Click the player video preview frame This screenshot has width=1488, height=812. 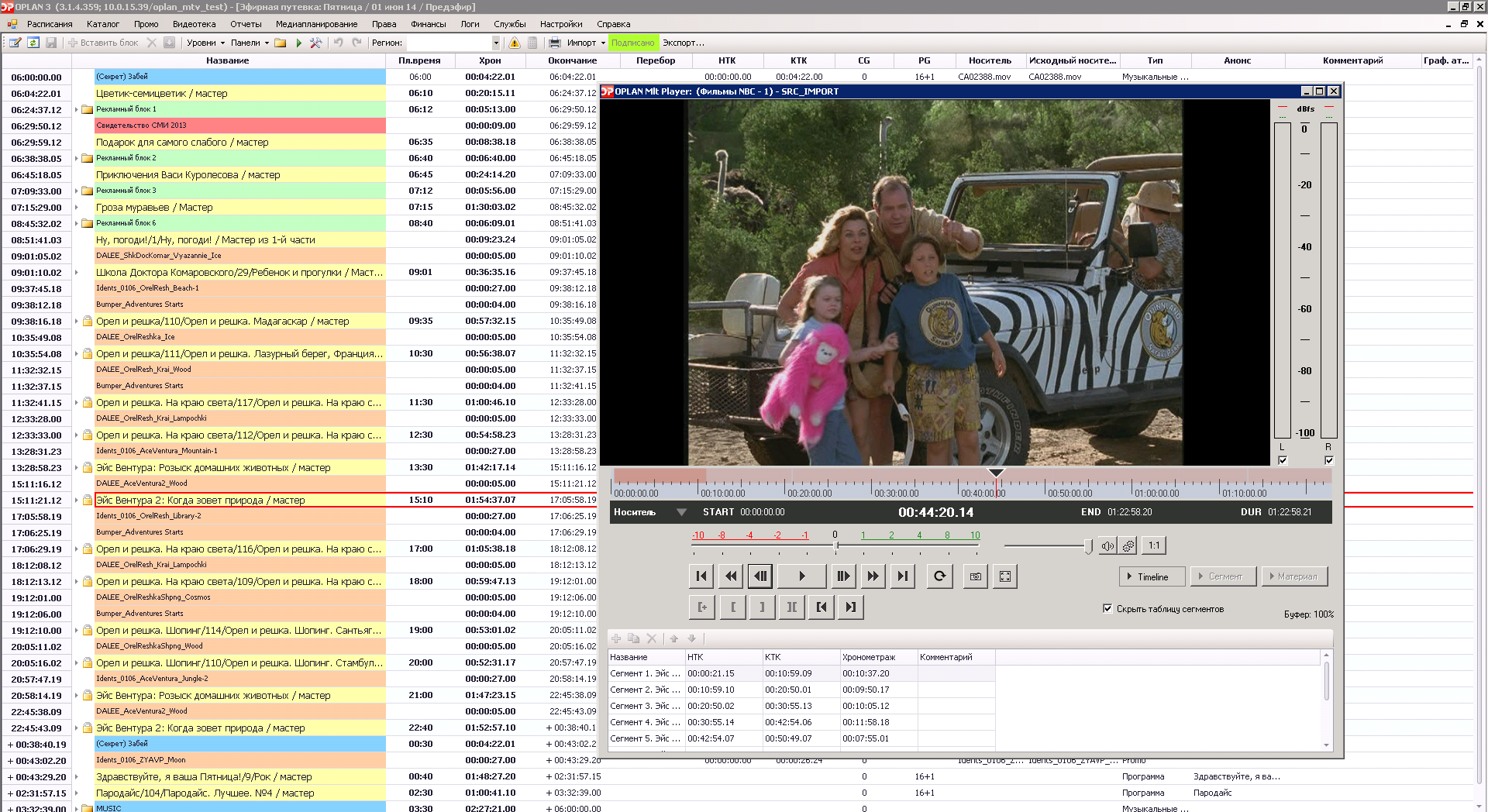(x=935, y=282)
